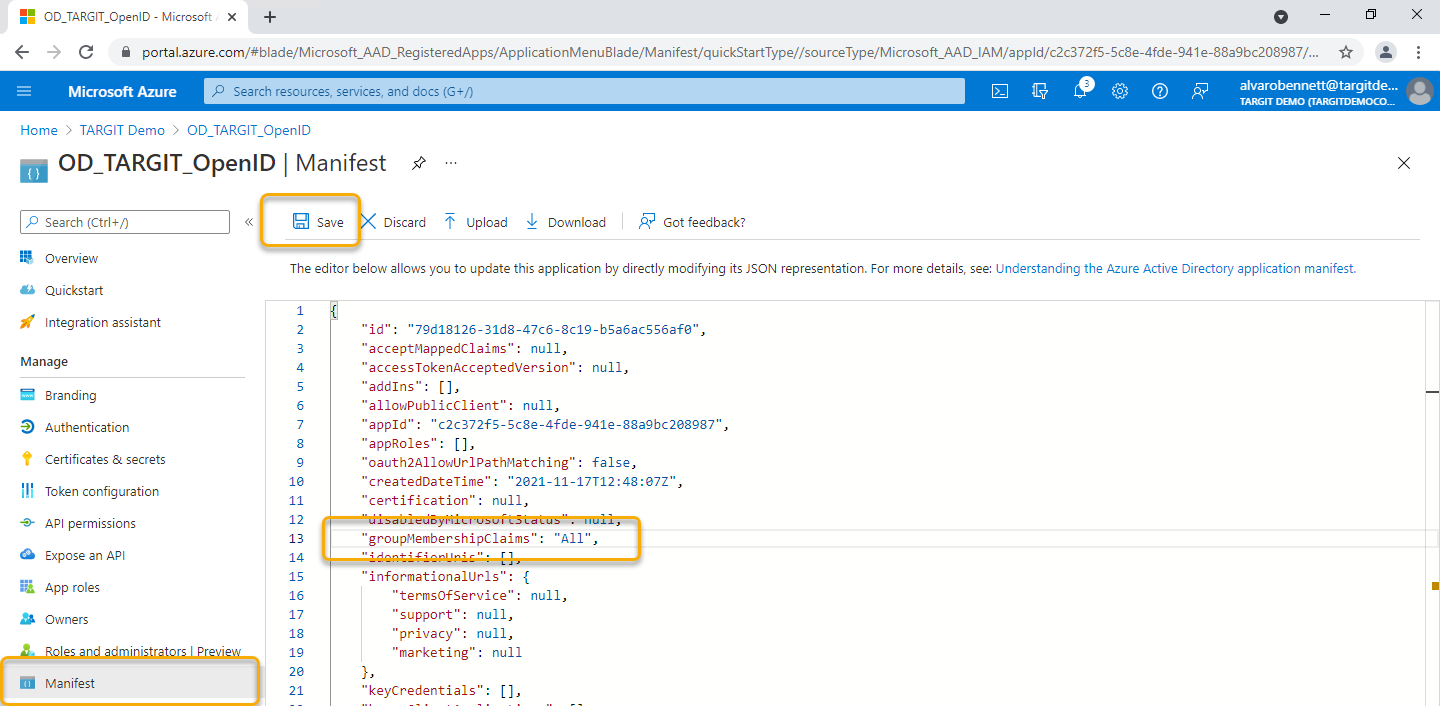Go to Home breadcrumb

(x=39, y=130)
